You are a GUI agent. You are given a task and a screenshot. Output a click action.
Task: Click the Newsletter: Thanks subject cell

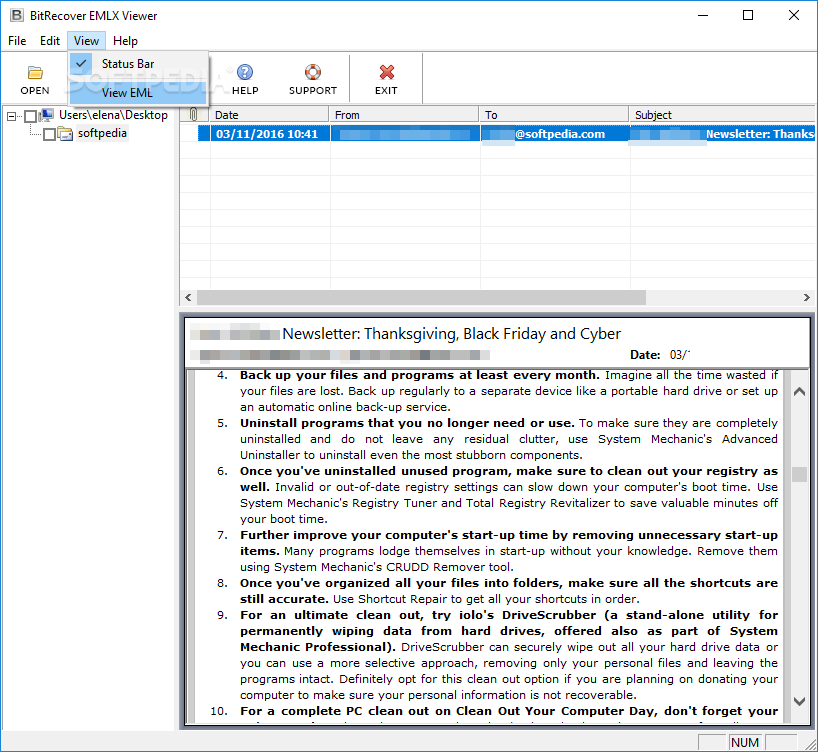click(x=723, y=134)
